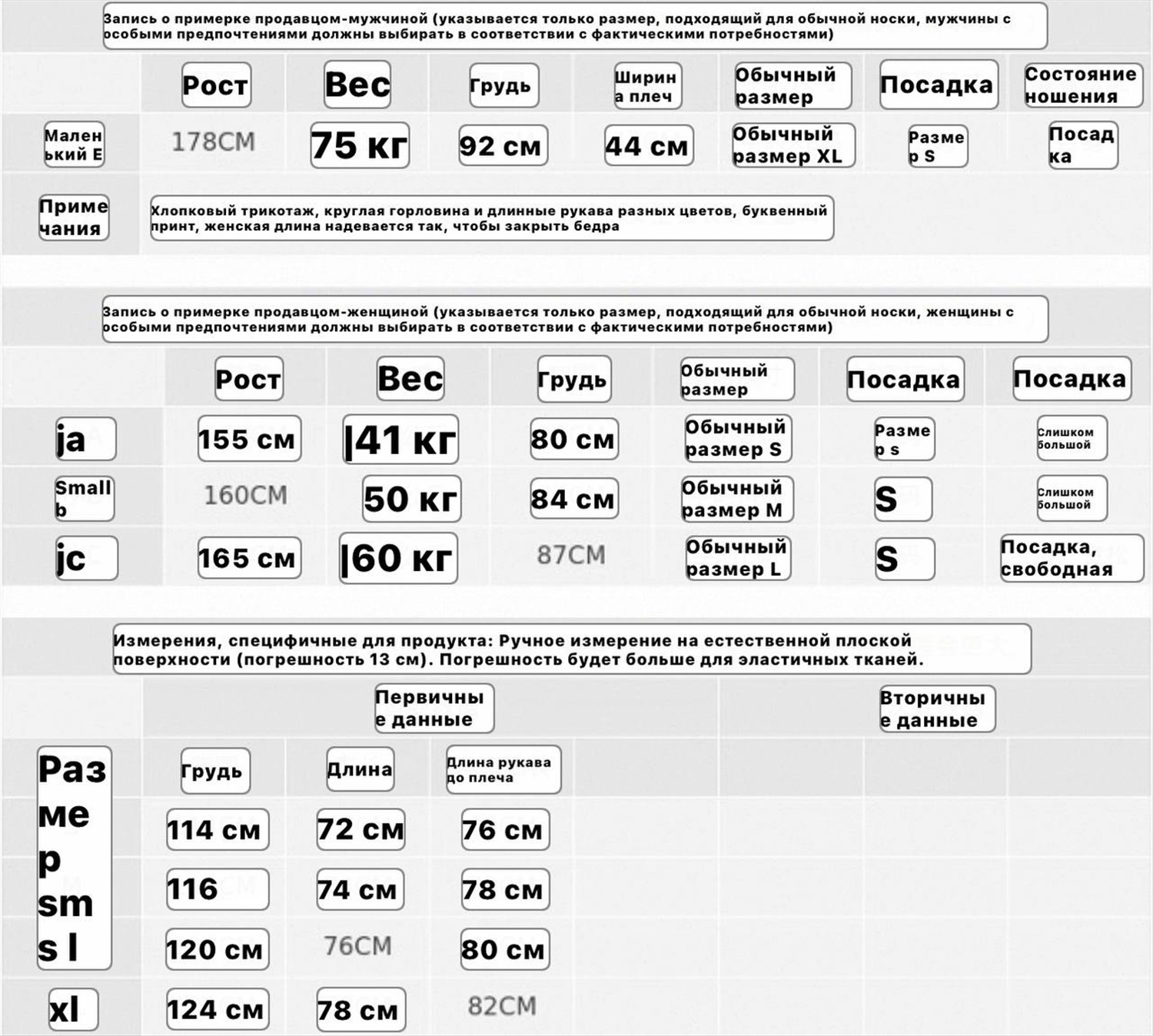Click the '44 см' shoulder width cell
This screenshot has width=1153, height=1036.
point(649,145)
